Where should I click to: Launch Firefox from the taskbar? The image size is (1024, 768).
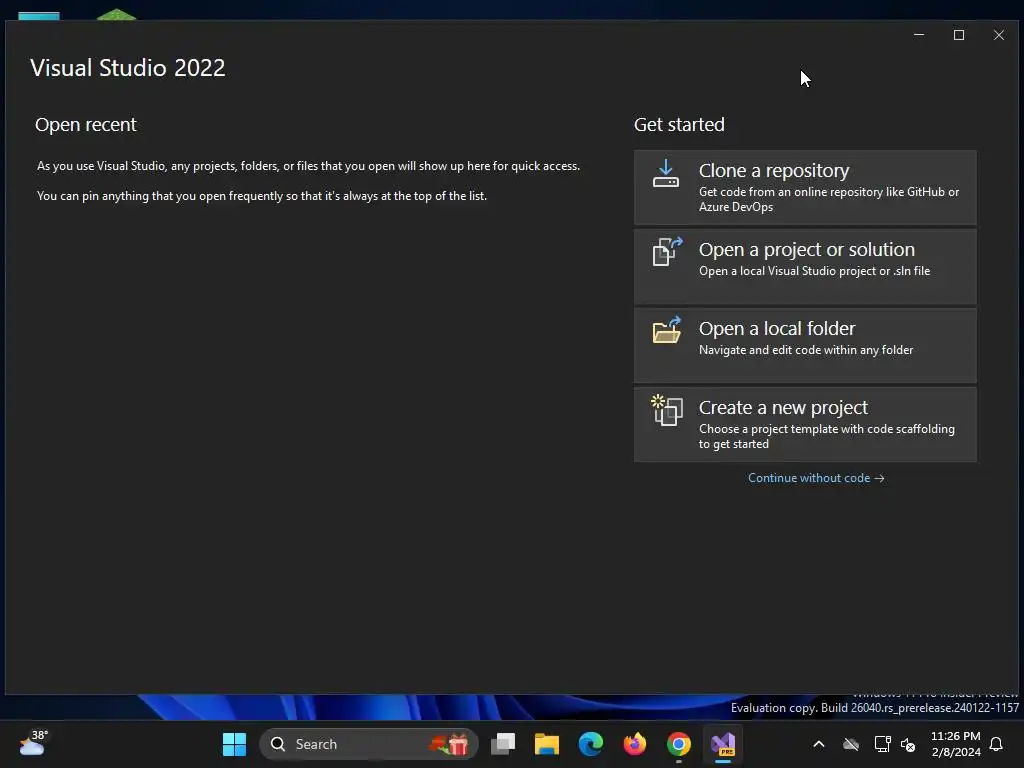click(x=634, y=744)
